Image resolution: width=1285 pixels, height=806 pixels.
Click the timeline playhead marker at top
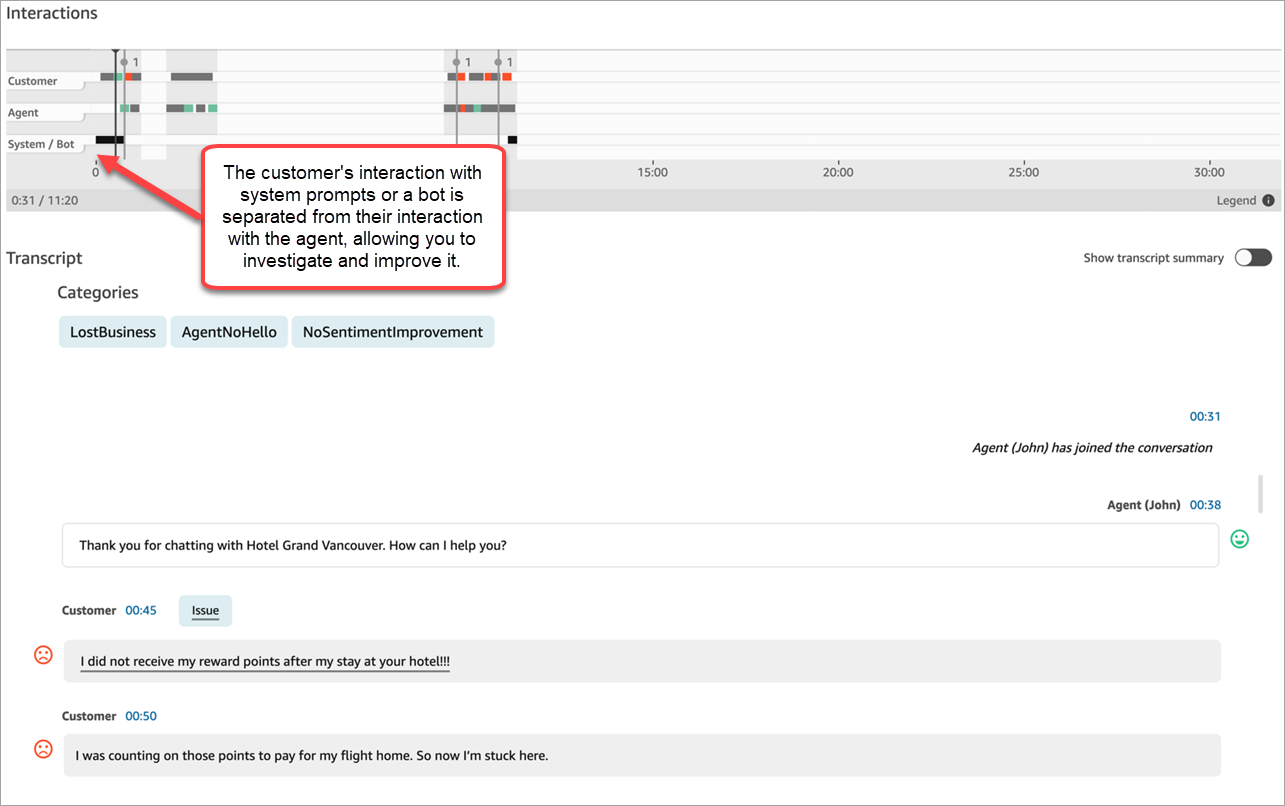[116, 50]
